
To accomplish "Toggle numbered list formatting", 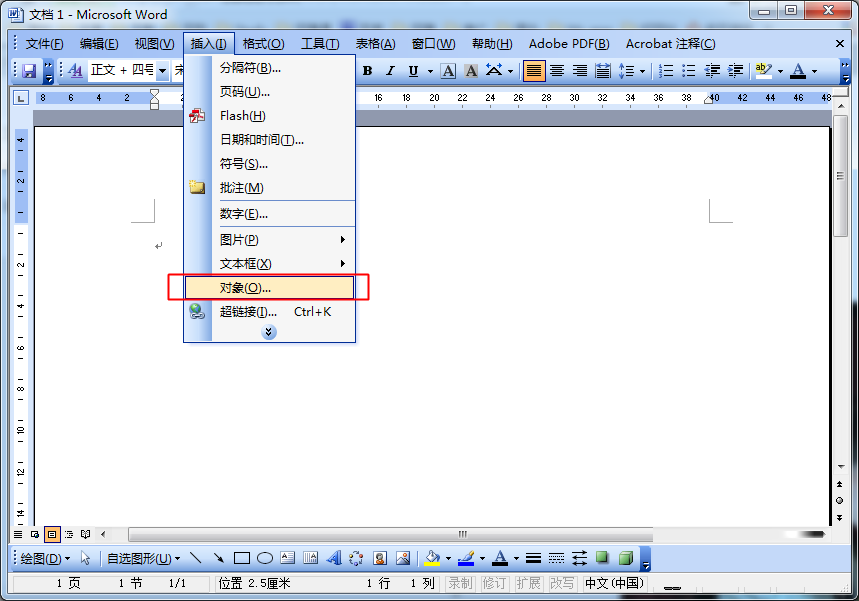I will [666, 71].
